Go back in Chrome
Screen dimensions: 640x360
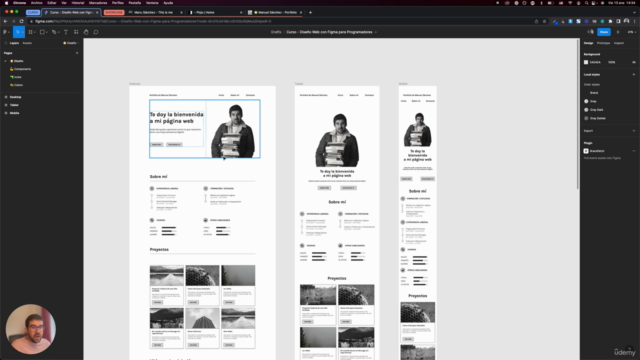pyautogui.click(x=5, y=21)
